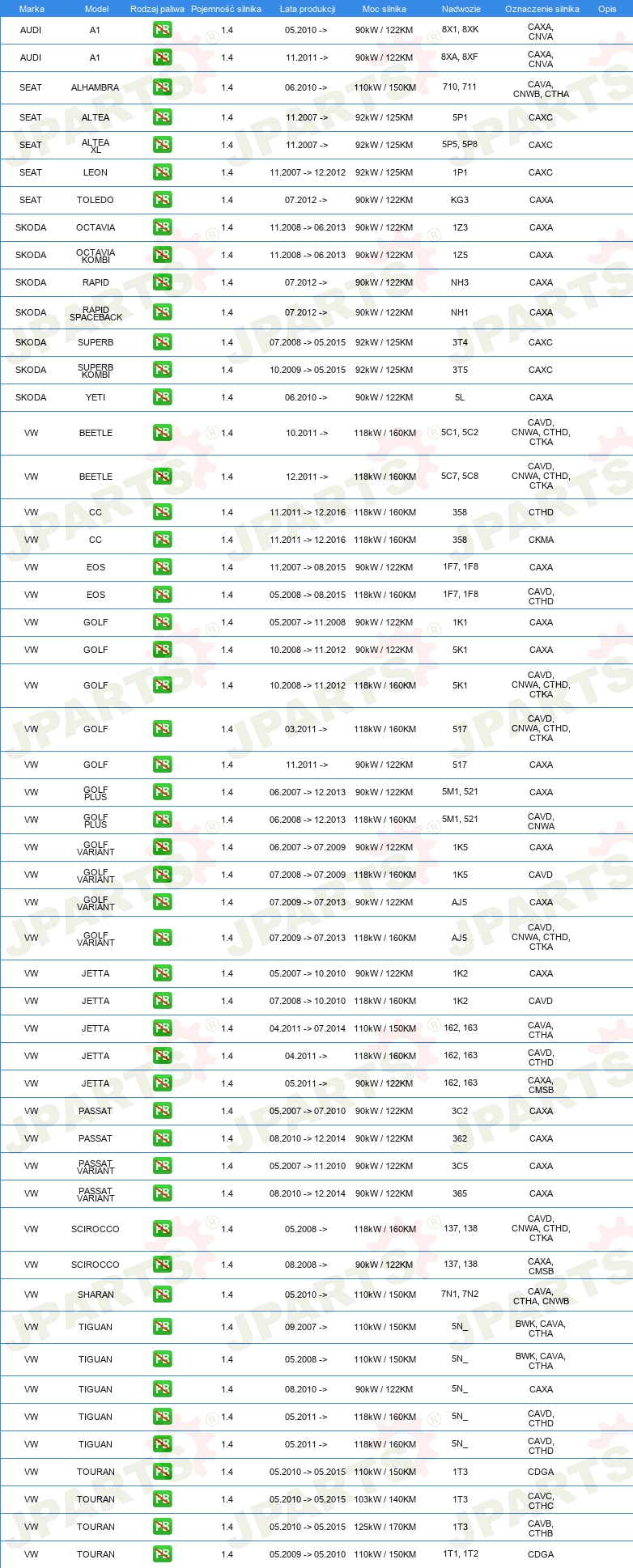The image size is (633, 1568).
Task: Select the SHARAN model cell
Action: pos(96,1295)
